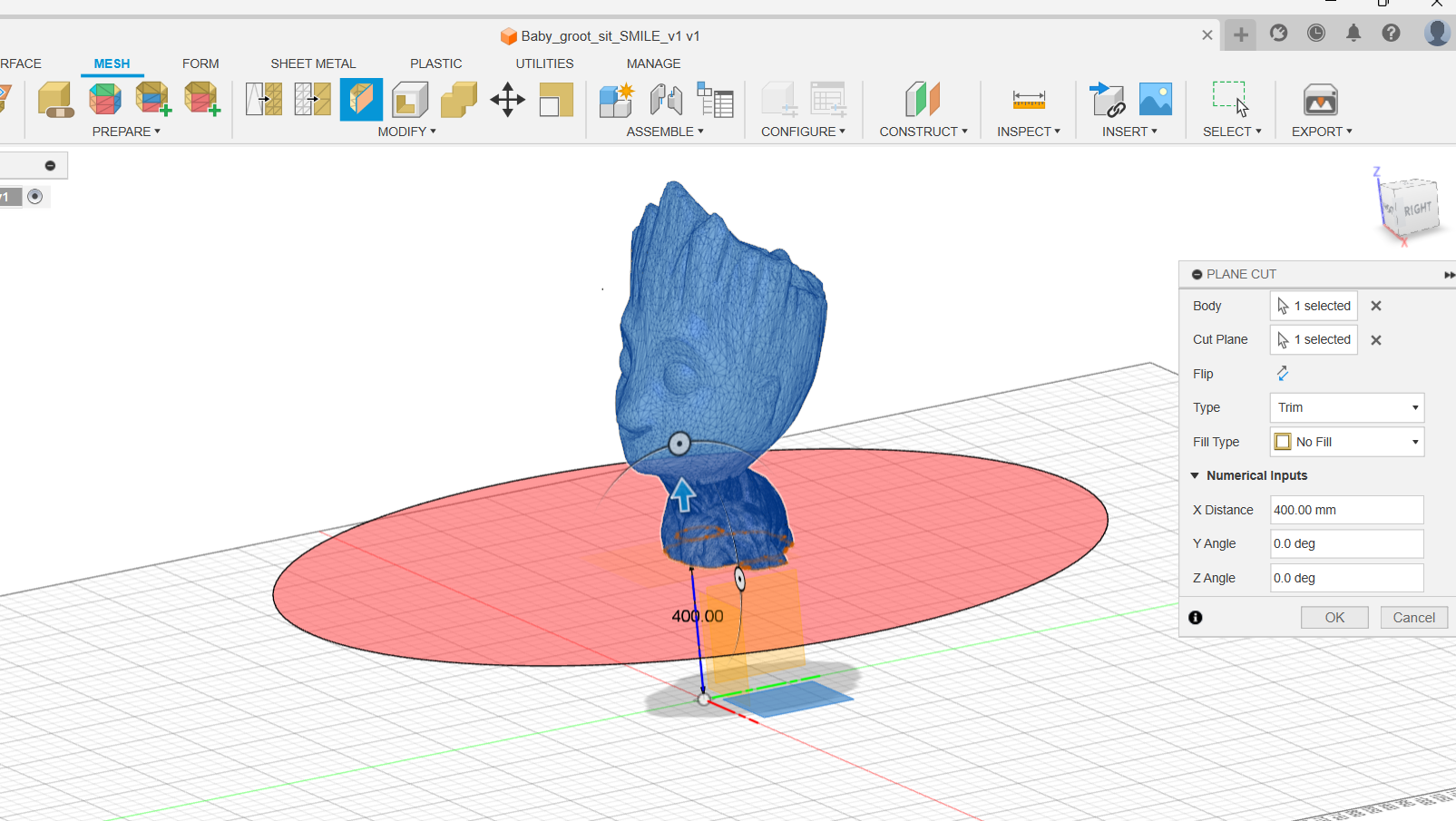Viewport: 1456px width, 821px height.
Task: Click the Scale Mesh icon
Action: pyautogui.click(x=556, y=99)
